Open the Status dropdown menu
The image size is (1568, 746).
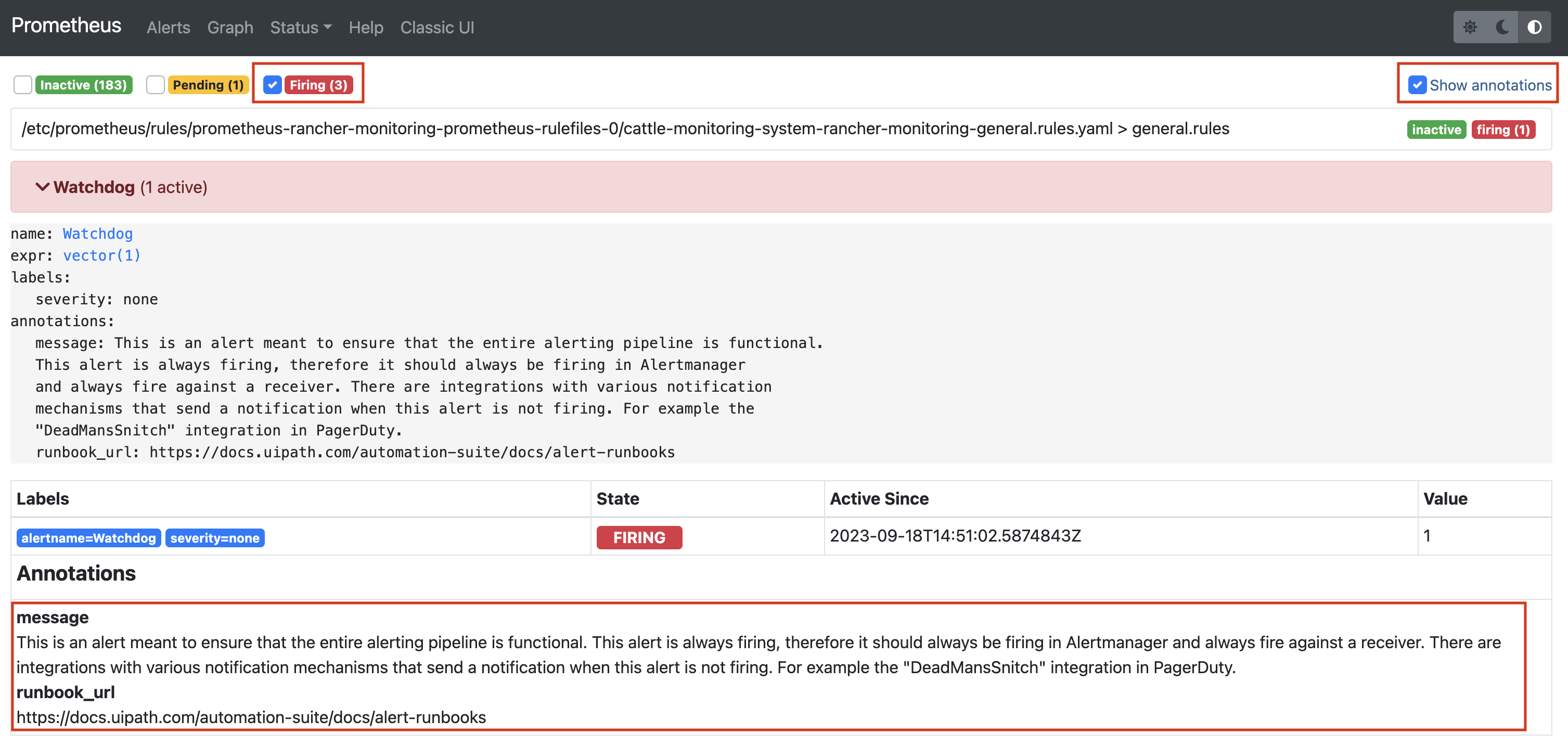click(x=301, y=28)
